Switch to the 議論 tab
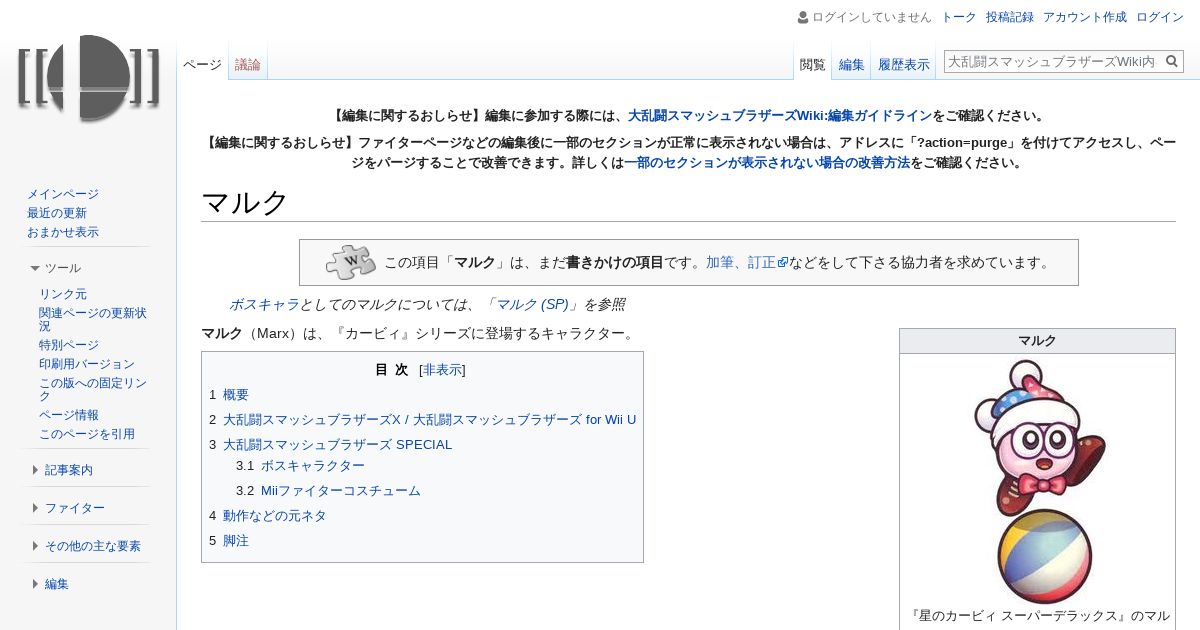This screenshot has width=1200, height=630. pos(248,64)
